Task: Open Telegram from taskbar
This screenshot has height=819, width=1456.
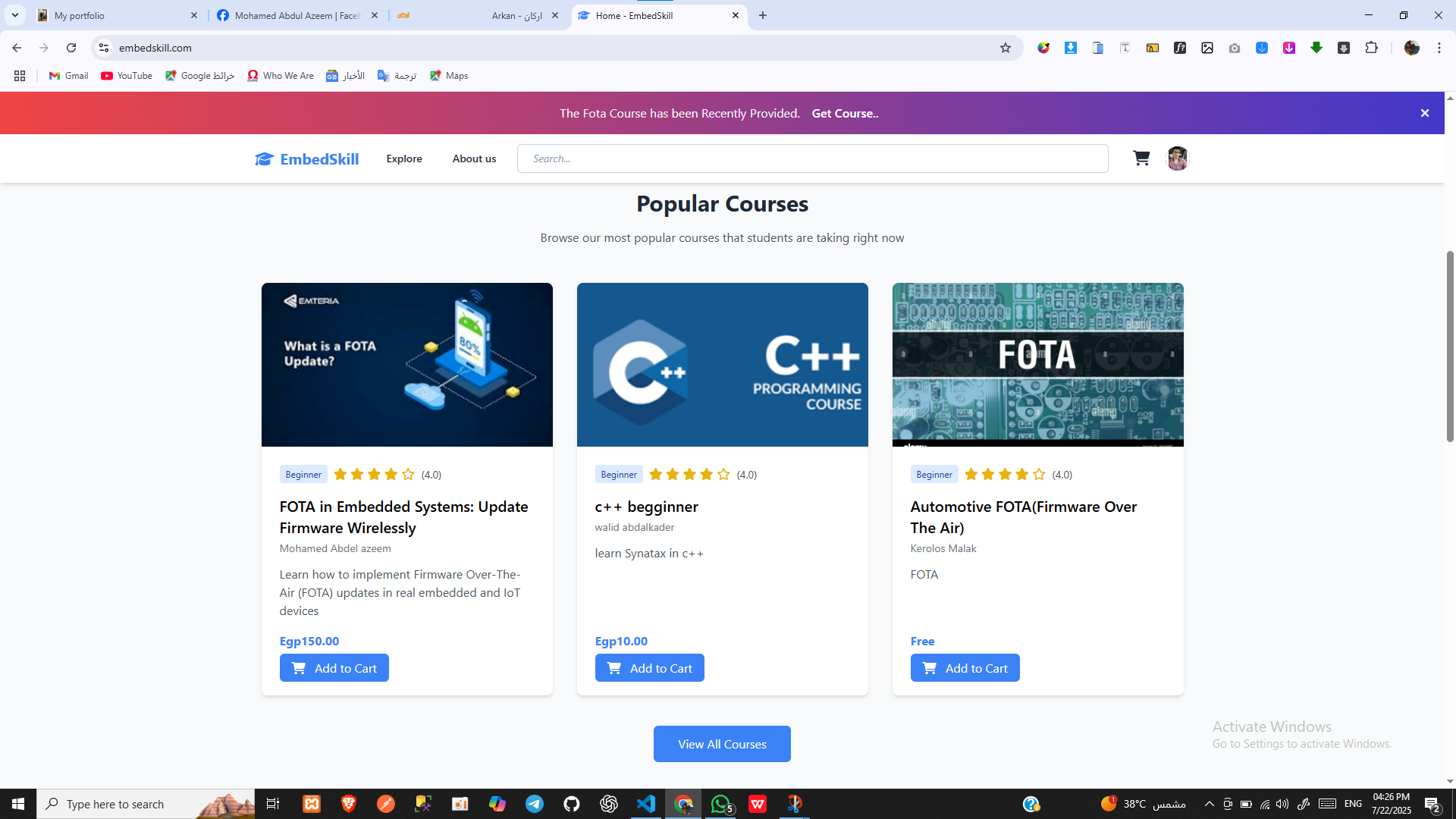Action: click(535, 804)
